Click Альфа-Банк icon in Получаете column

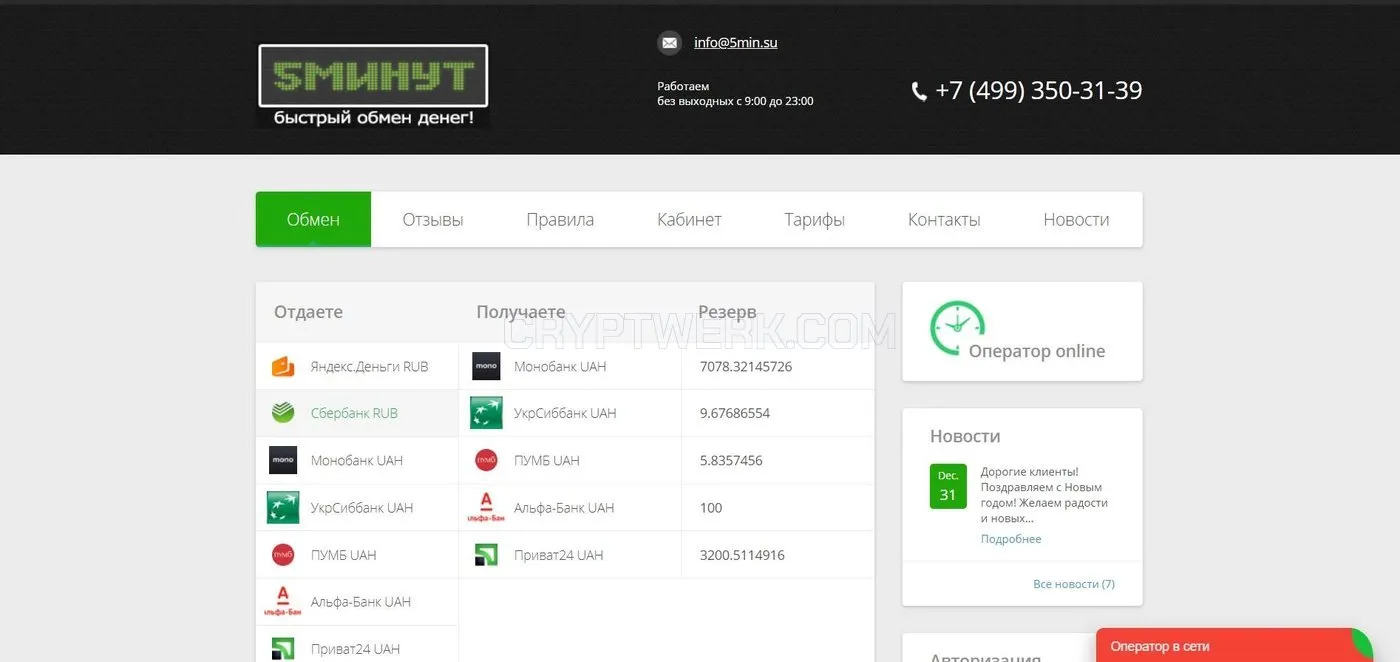click(486, 507)
